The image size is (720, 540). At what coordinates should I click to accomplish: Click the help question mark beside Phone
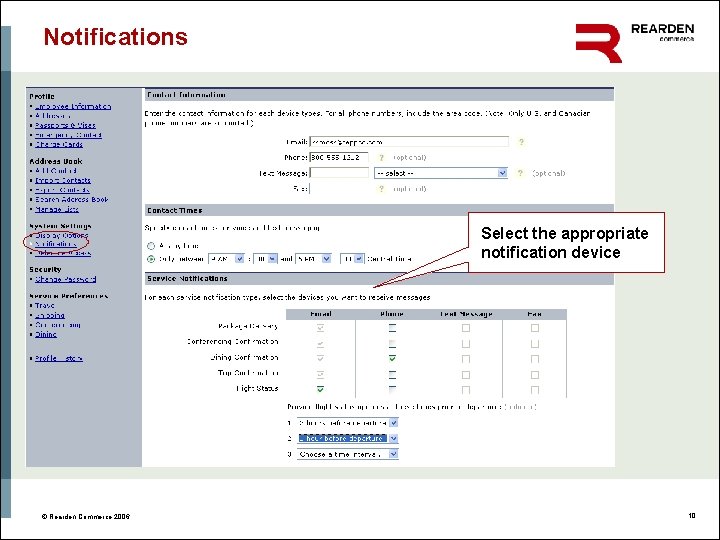pos(381,158)
